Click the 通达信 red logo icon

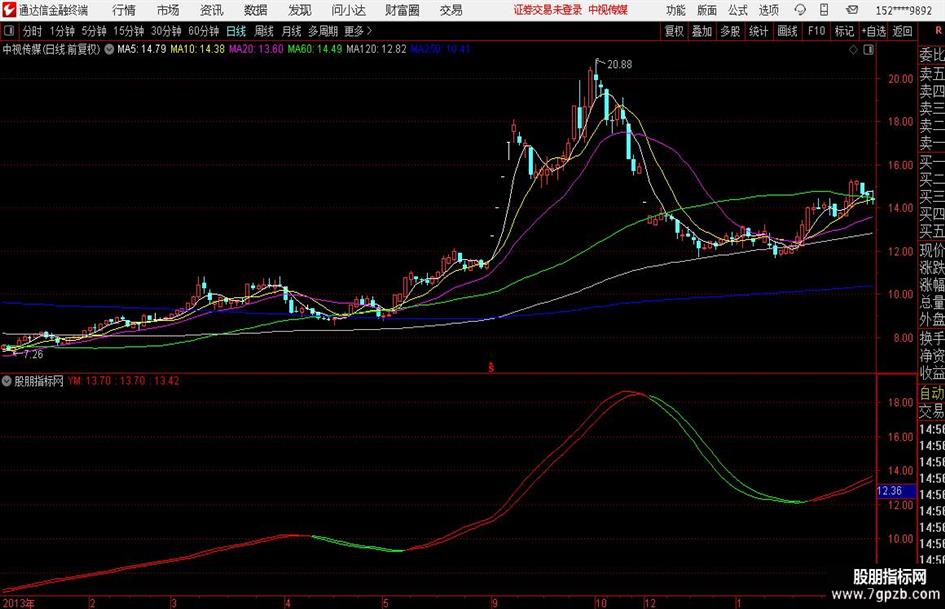[9, 10]
